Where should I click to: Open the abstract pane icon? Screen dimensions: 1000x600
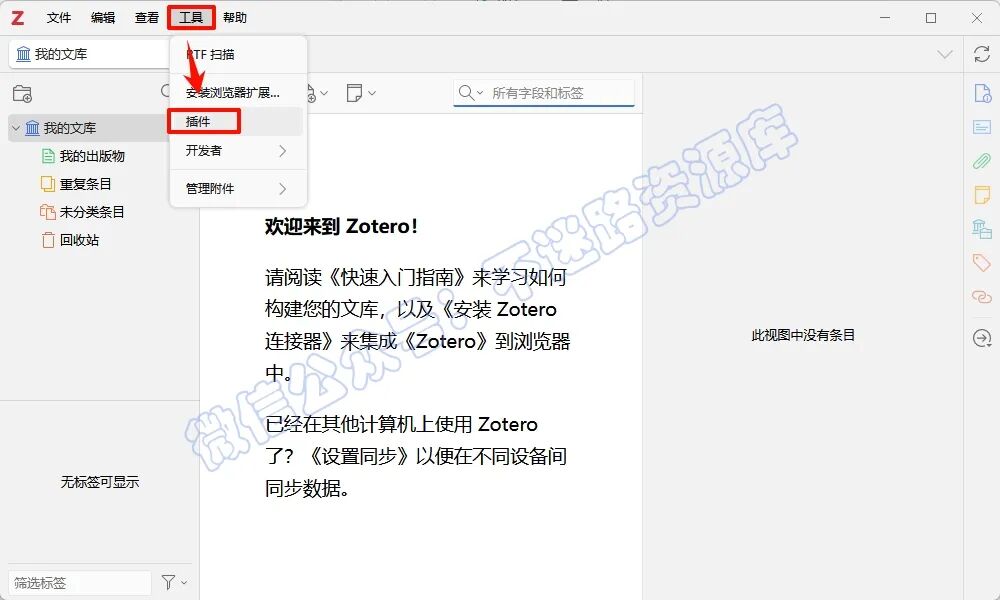click(x=982, y=127)
